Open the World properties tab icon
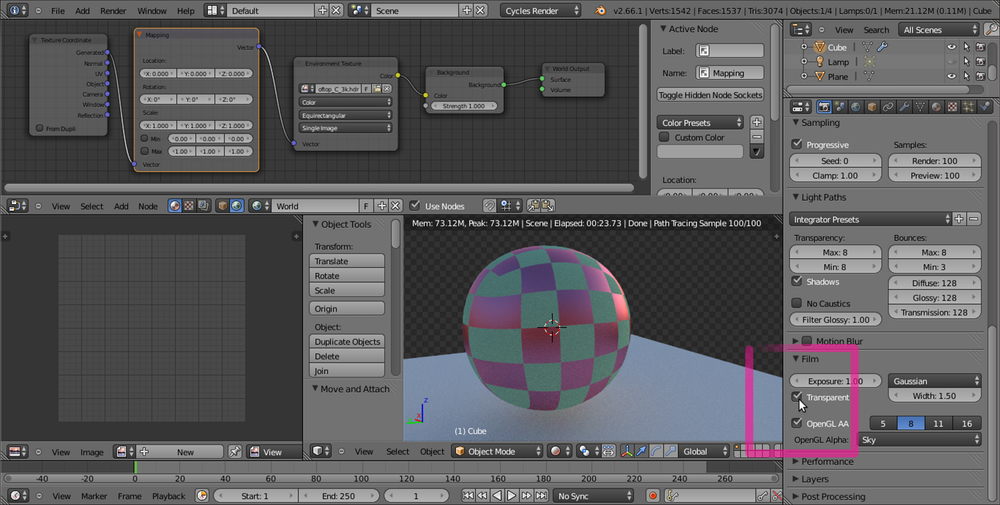Viewport: 1000px width, 505px height. coord(856,107)
